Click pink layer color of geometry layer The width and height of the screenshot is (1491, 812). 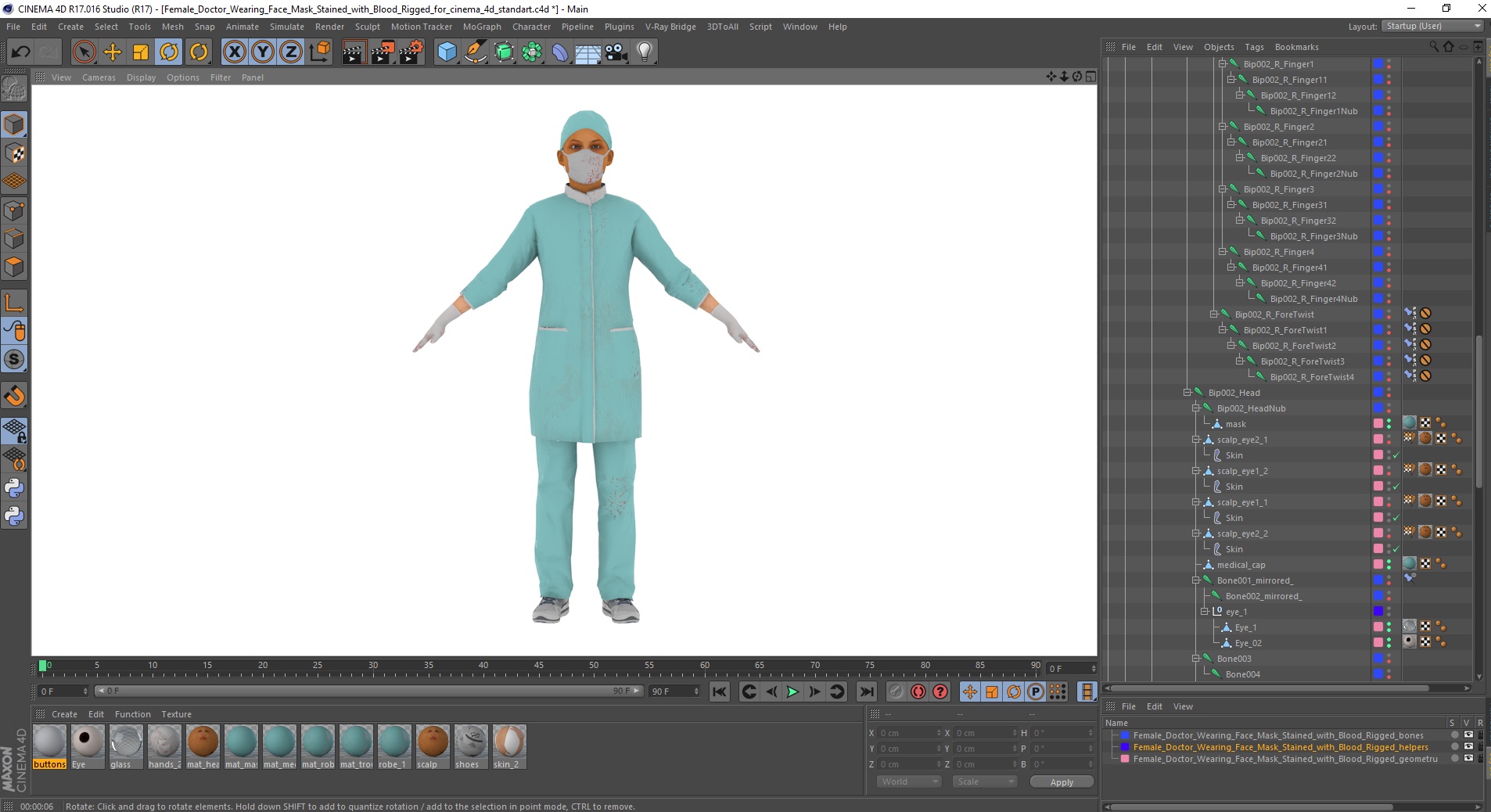(x=1125, y=759)
